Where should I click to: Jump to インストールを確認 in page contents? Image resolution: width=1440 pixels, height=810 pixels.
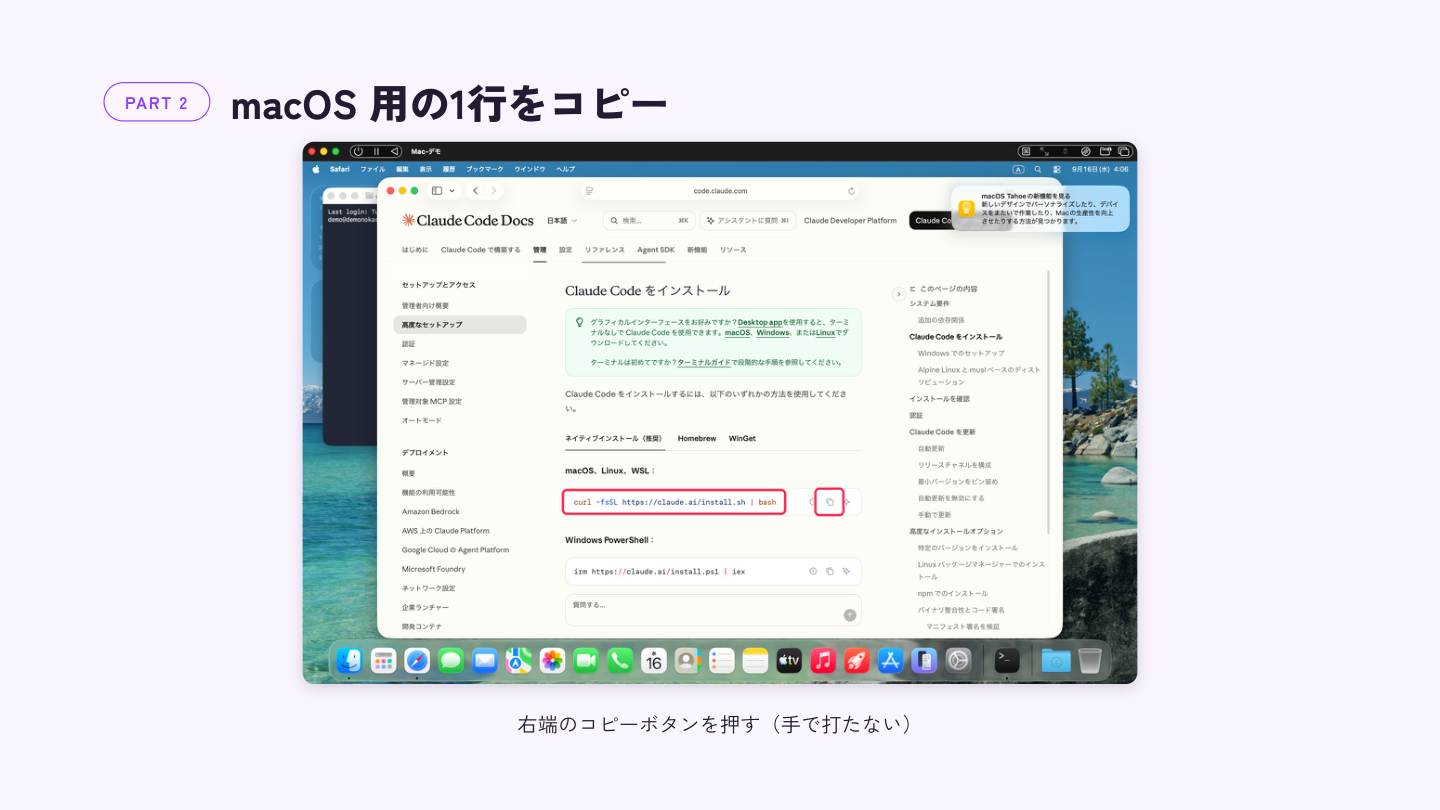point(940,399)
